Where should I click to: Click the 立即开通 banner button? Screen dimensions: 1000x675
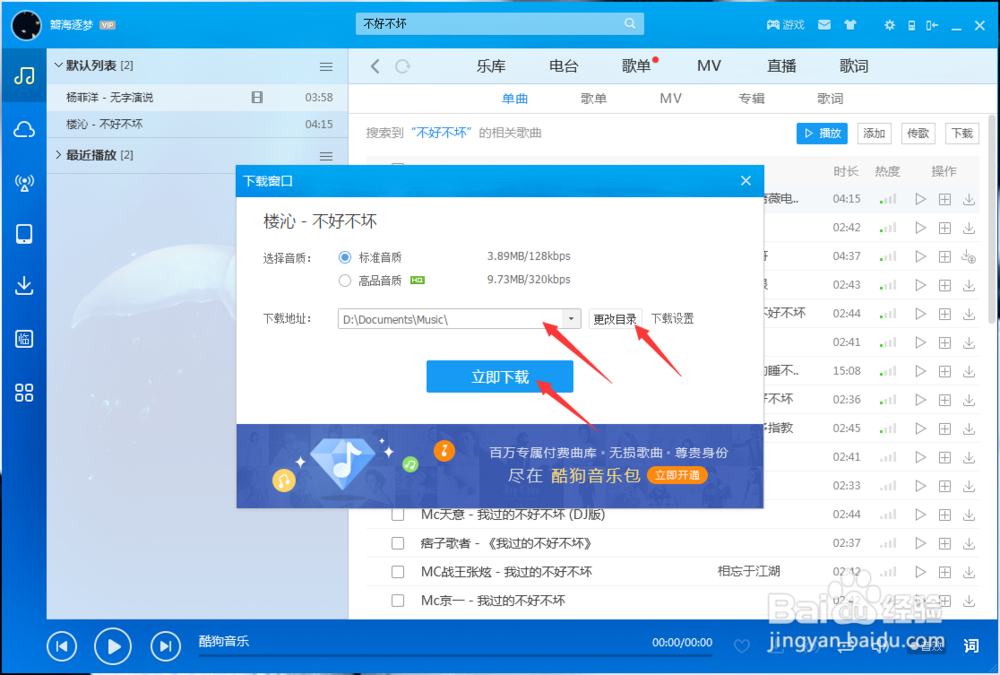coord(677,475)
